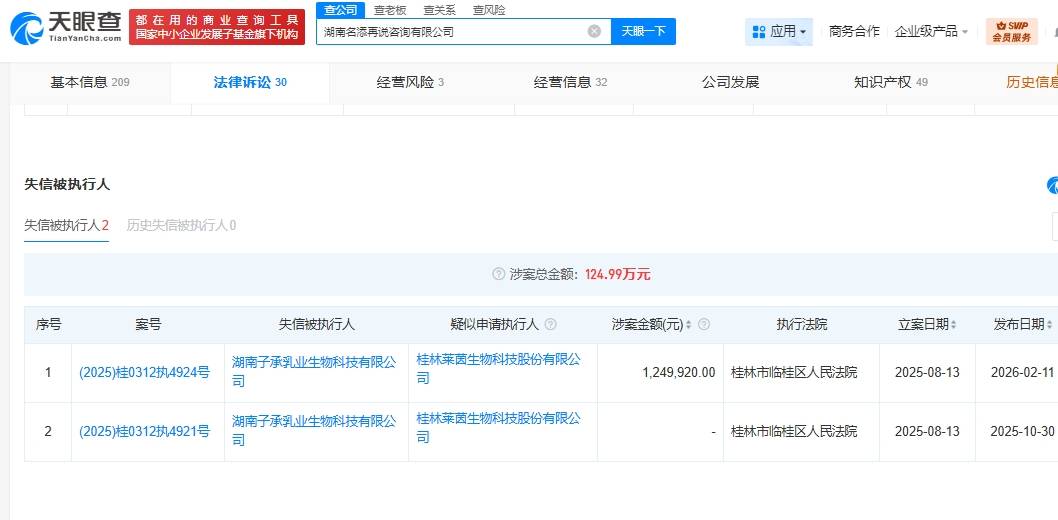
Task: Open the 经营风险 tab
Action: [410, 82]
